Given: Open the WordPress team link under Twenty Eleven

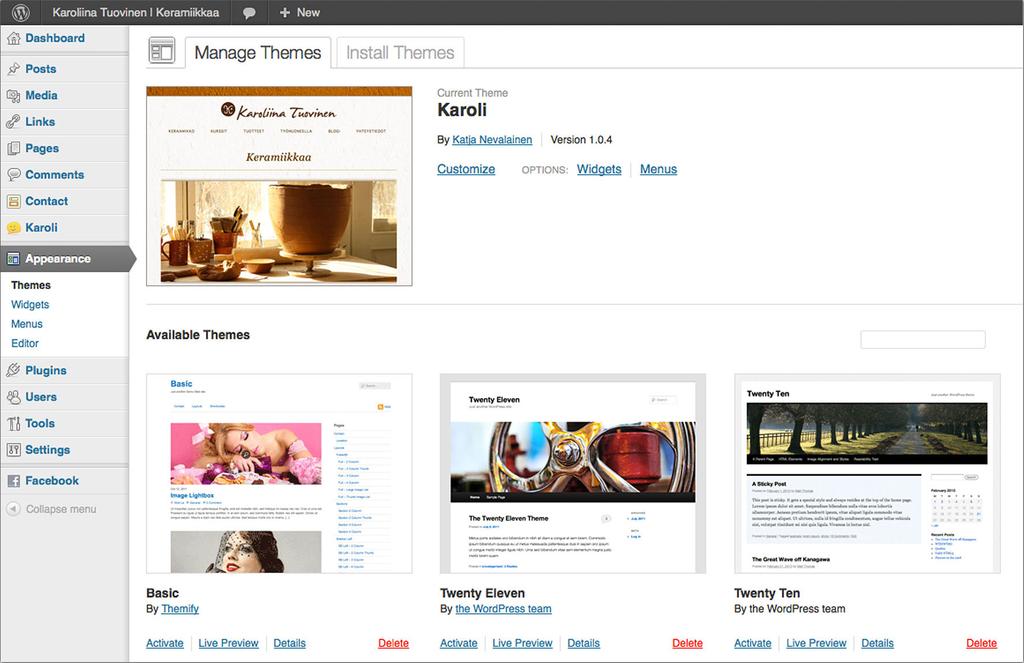Looking at the screenshot, I should (x=504, y=609).
